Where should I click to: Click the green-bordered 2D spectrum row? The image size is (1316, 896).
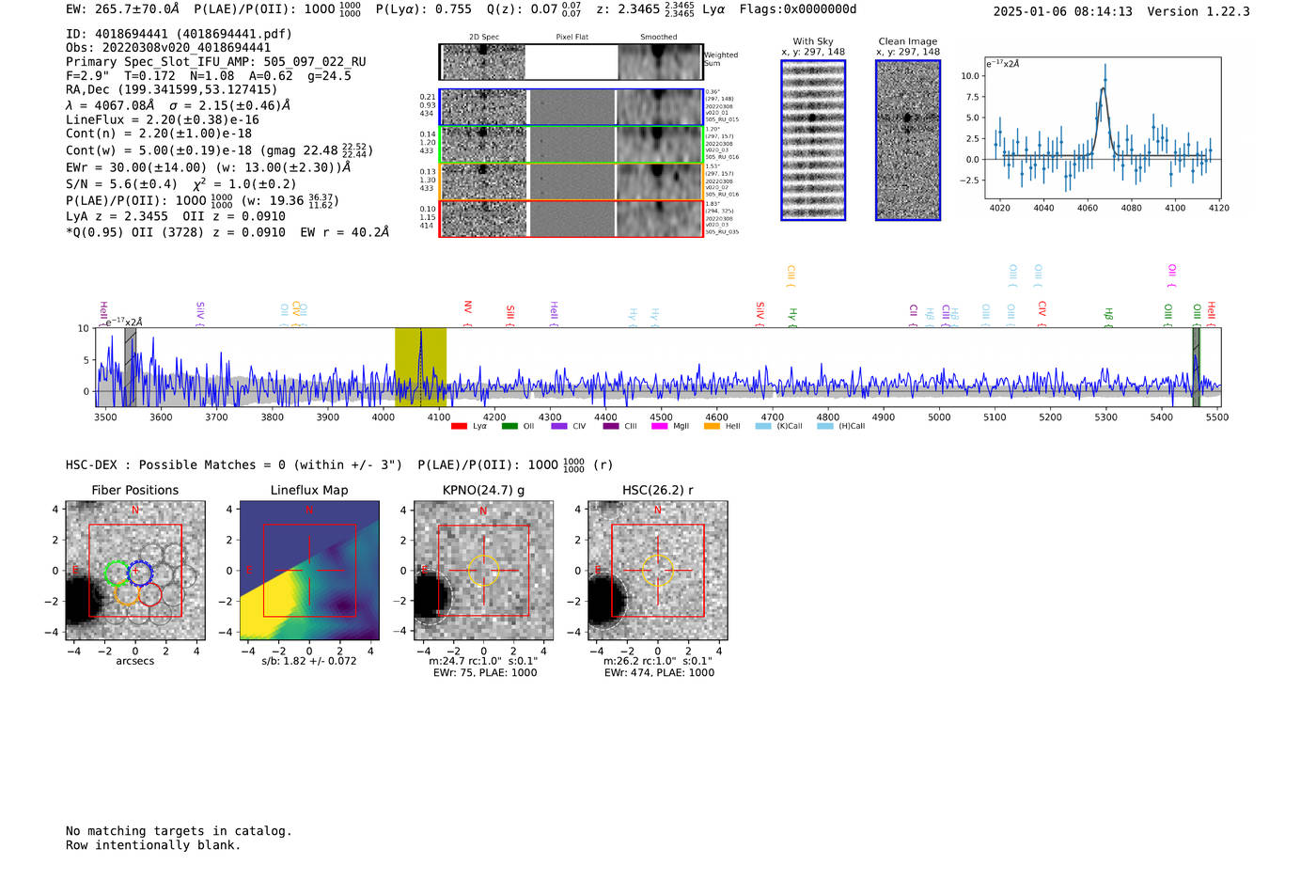pyautogui.click(x=571, y=145)
